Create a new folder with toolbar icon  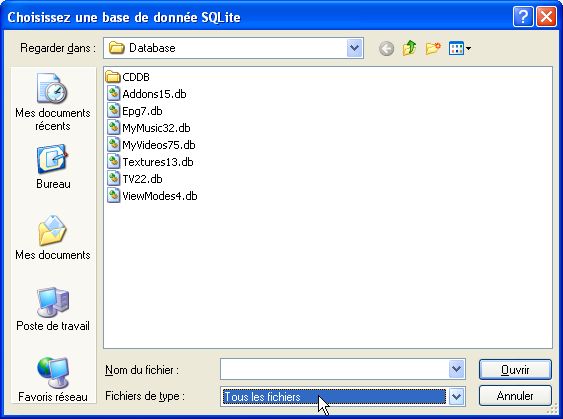click(x=433, y=48)
